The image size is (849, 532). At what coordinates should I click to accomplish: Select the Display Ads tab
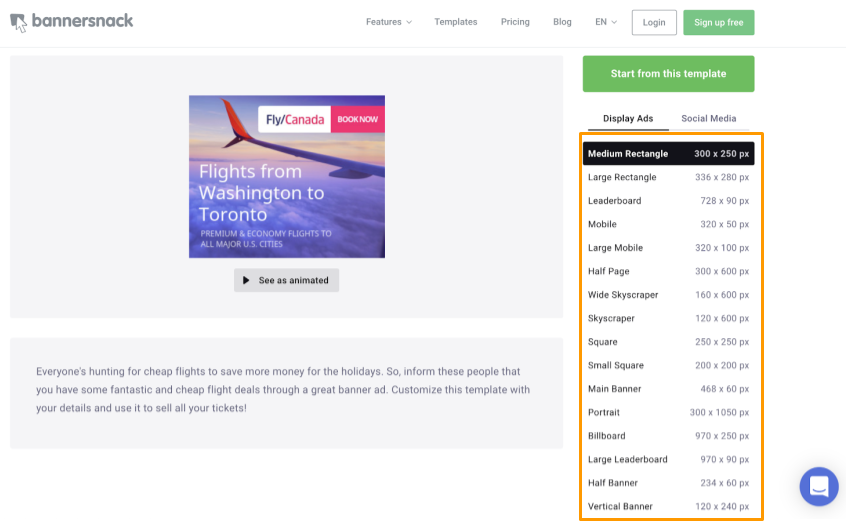click(627, 119)
